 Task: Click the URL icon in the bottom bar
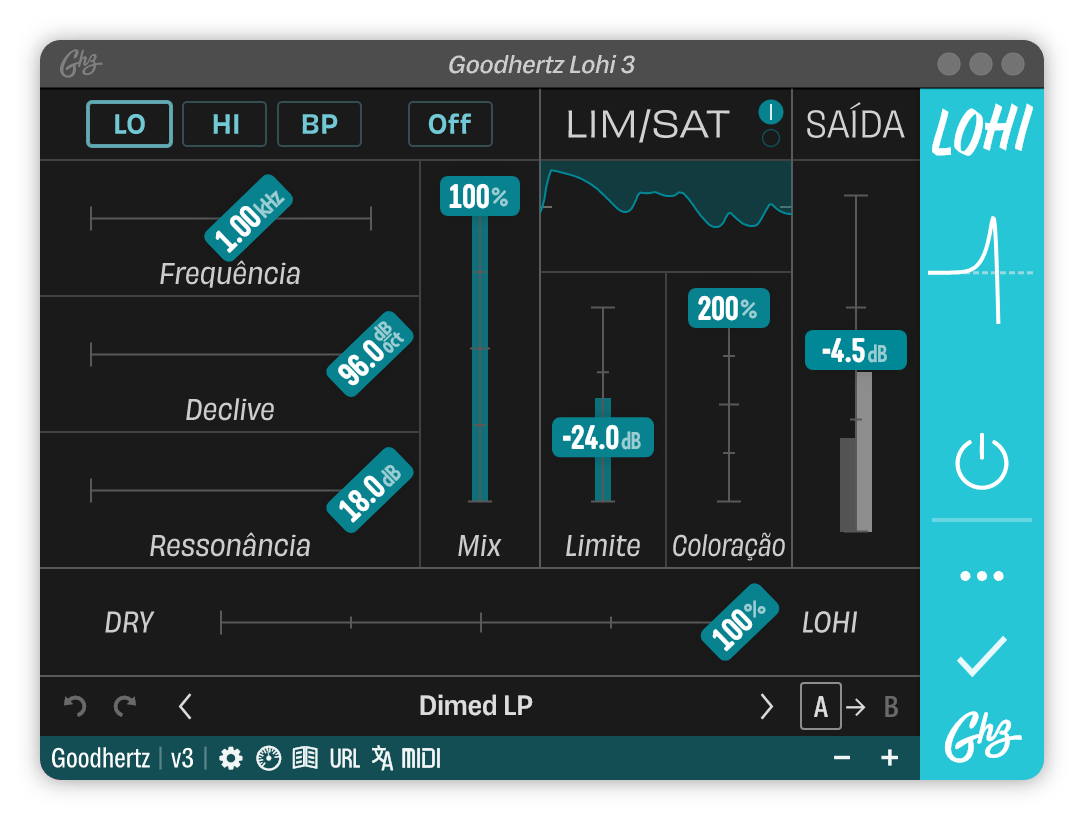coord(344,758)
